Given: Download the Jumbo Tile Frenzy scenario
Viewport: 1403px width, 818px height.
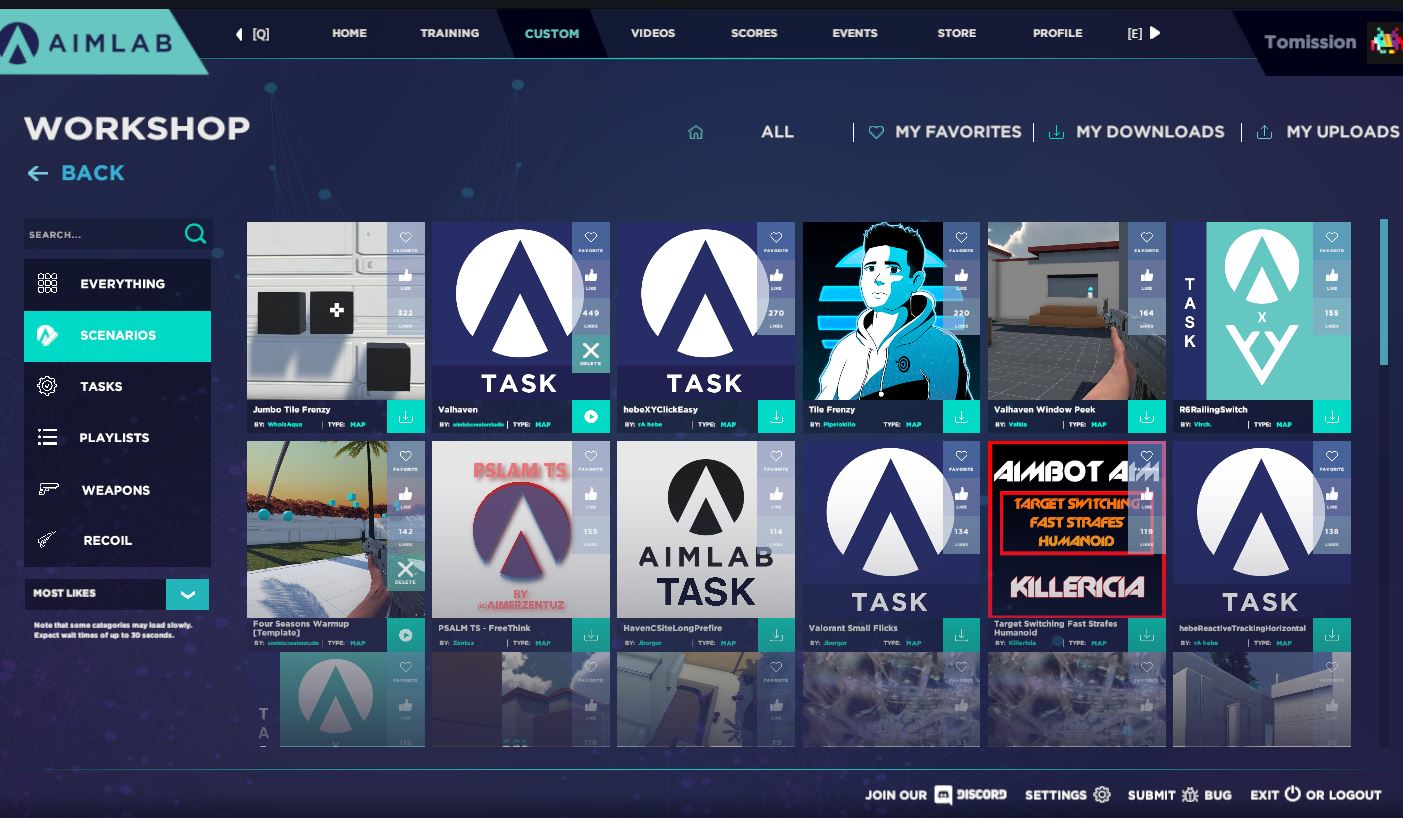Looking at the screenshot, I should coord(406,416).
